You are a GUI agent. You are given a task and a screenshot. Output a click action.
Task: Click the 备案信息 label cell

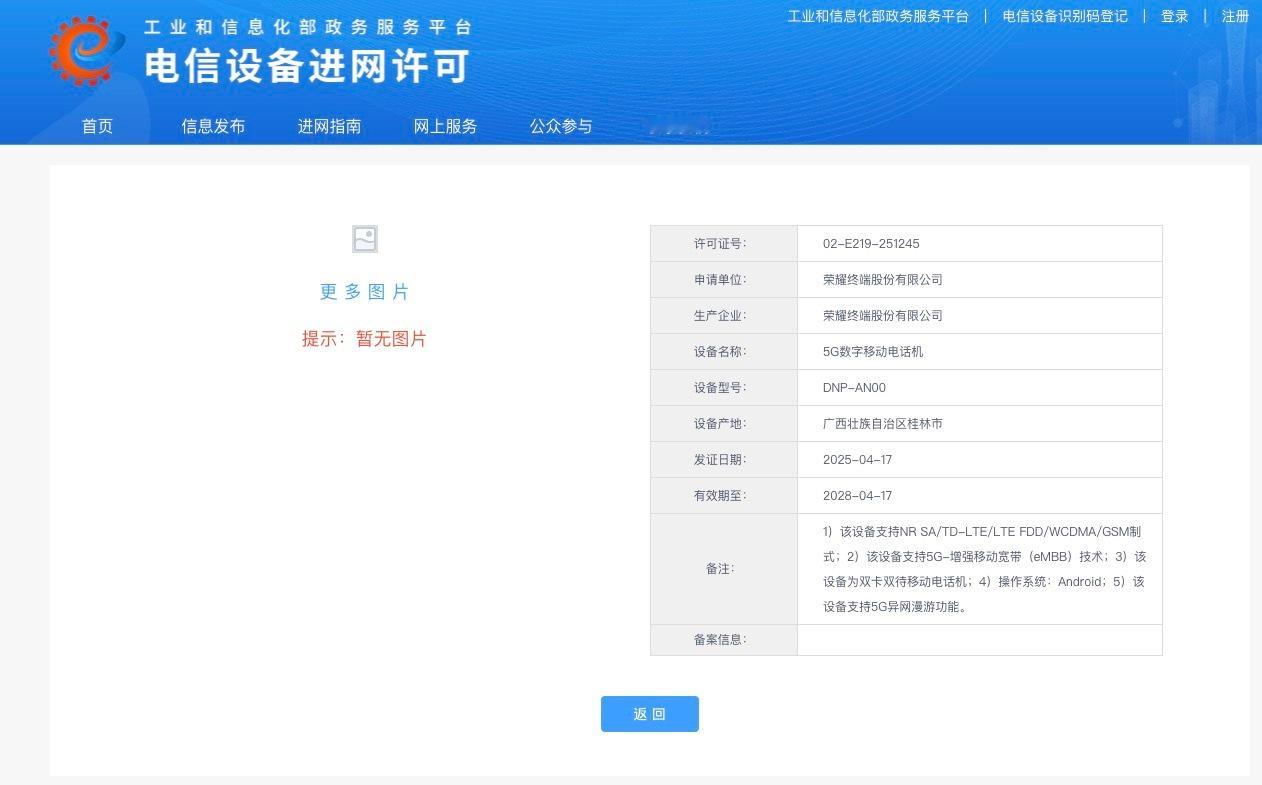click(x=724, y=640)
